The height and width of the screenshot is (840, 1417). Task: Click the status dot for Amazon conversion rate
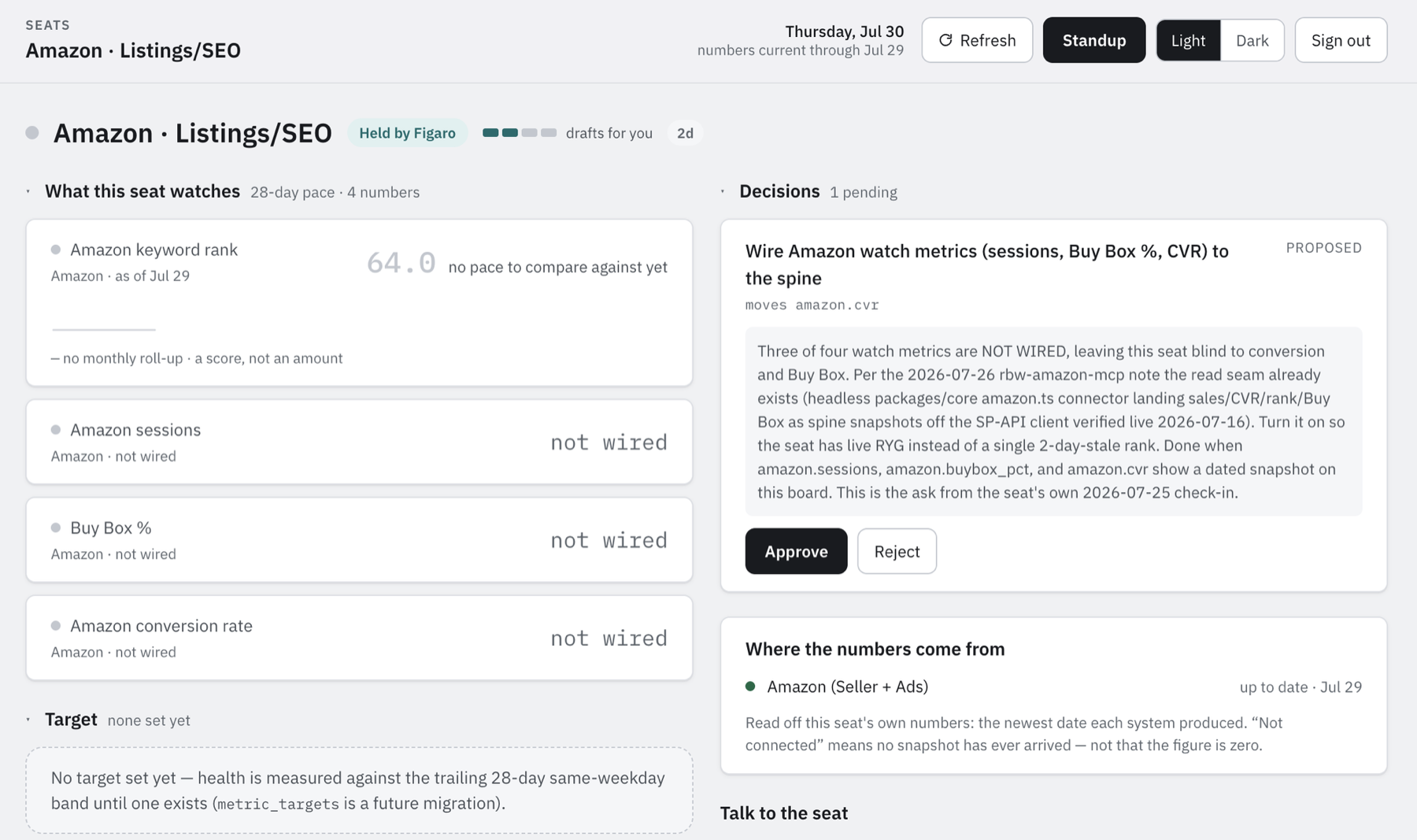tap(56, 626)
